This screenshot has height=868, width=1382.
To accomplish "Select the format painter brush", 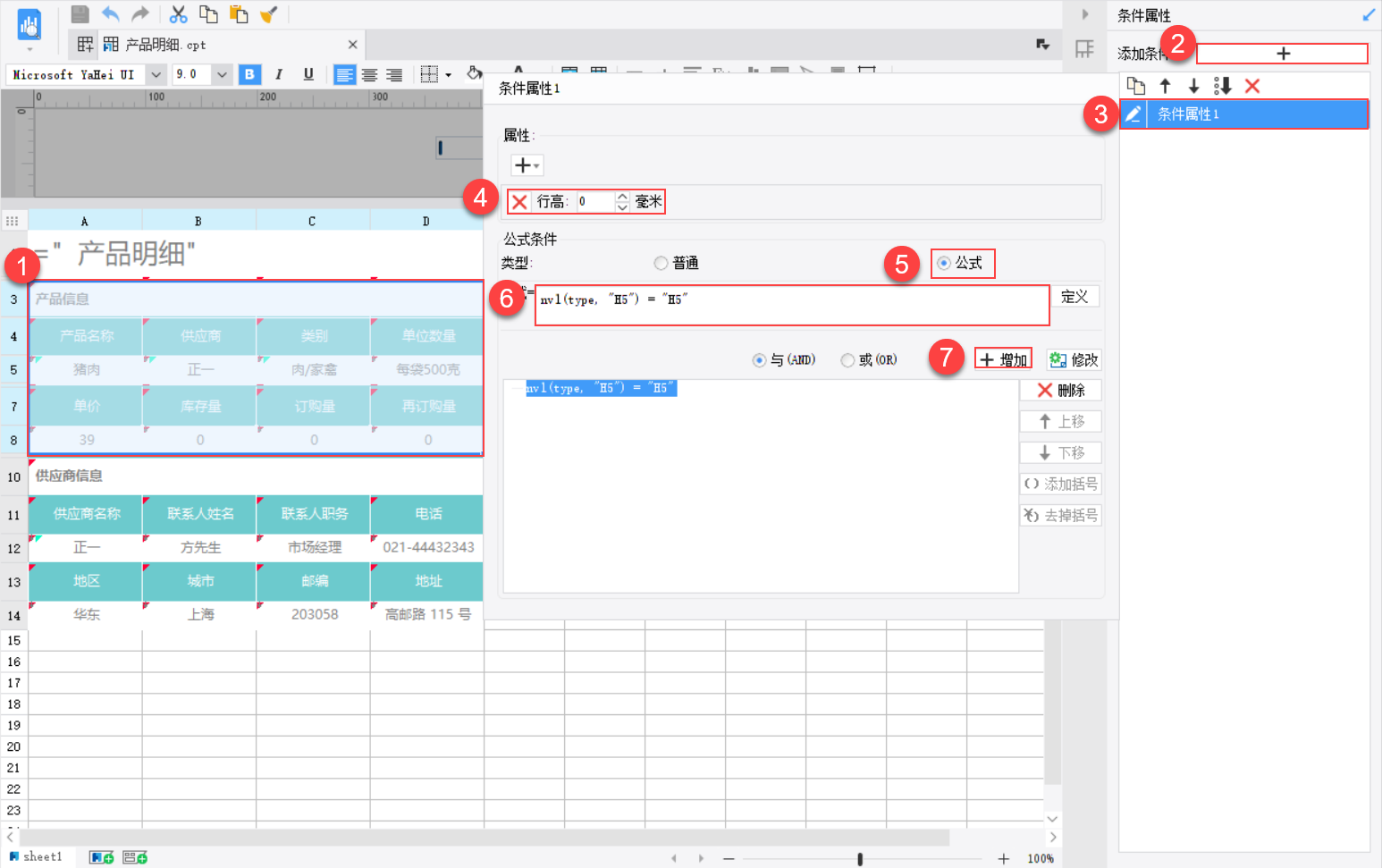I will (268, 13).
